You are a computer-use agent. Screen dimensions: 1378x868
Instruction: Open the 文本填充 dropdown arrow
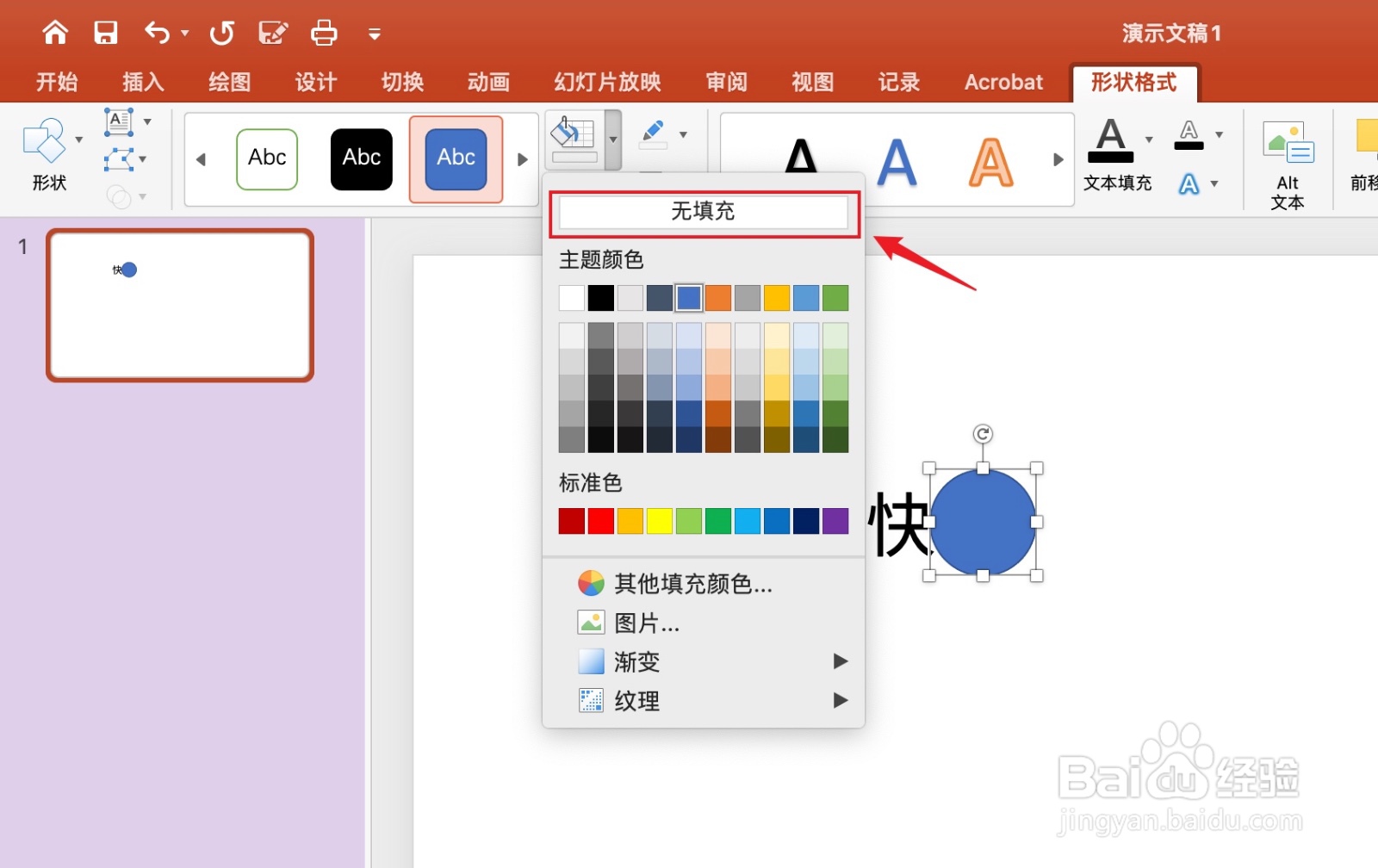click(x=1149, y=139)
